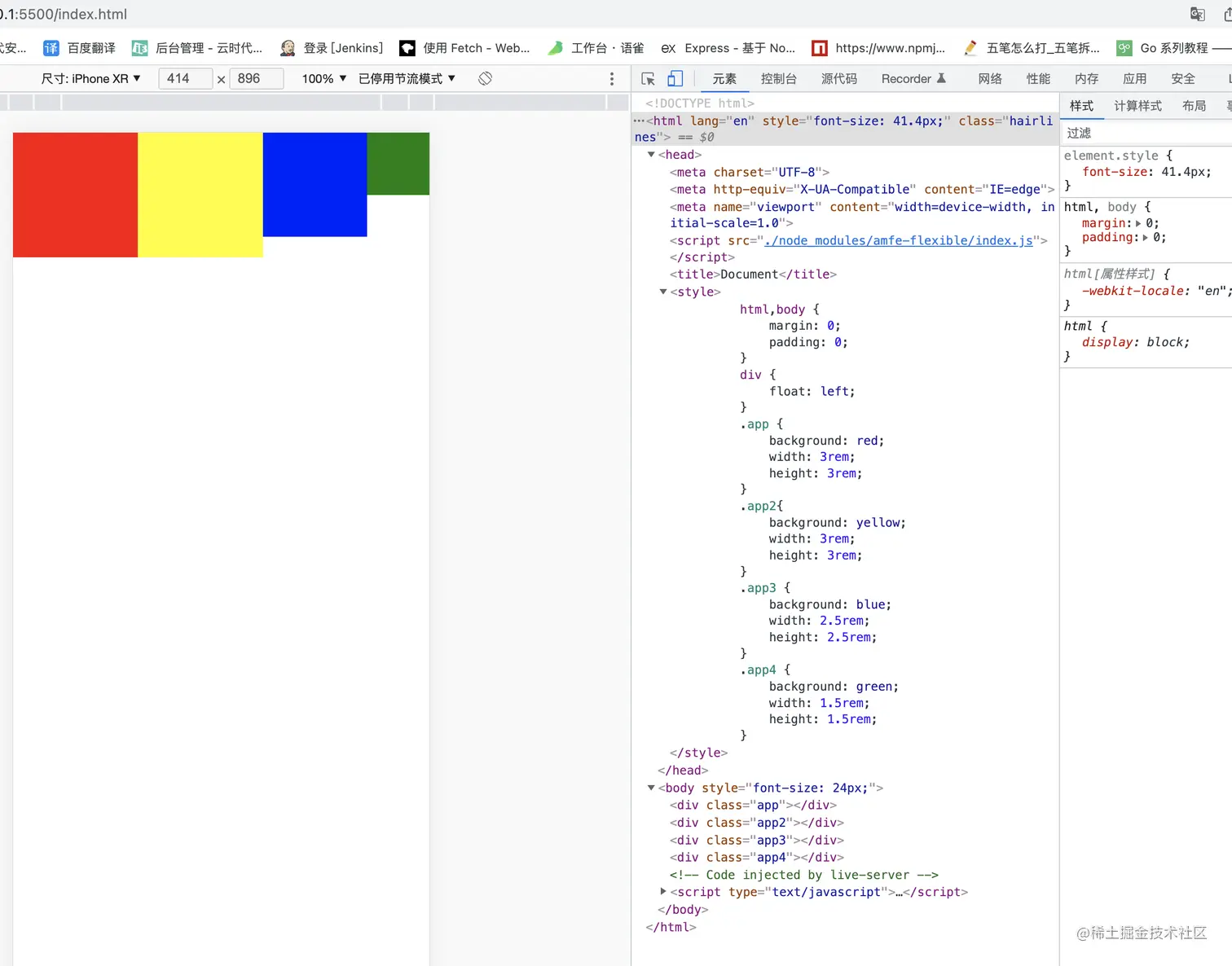The image size is (1232, 966).
Task: Rotate the device viewport orientation
Action: point(485,78)
